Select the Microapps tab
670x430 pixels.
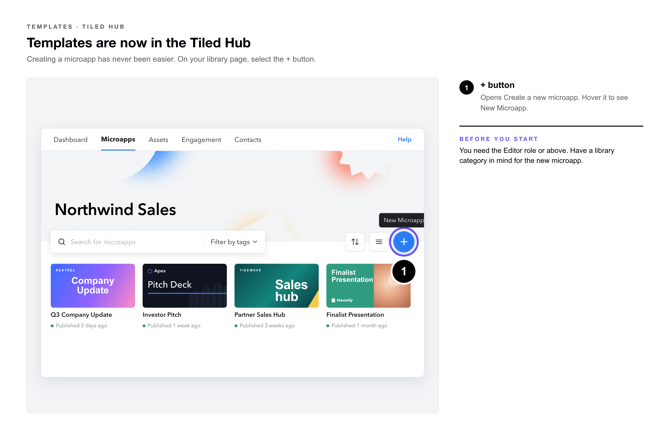click(x=118, y=140)
